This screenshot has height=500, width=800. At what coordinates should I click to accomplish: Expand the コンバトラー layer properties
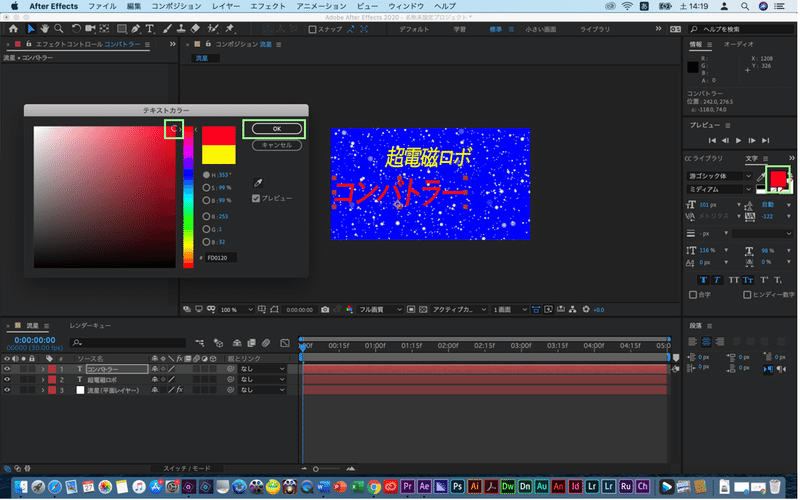43,369
